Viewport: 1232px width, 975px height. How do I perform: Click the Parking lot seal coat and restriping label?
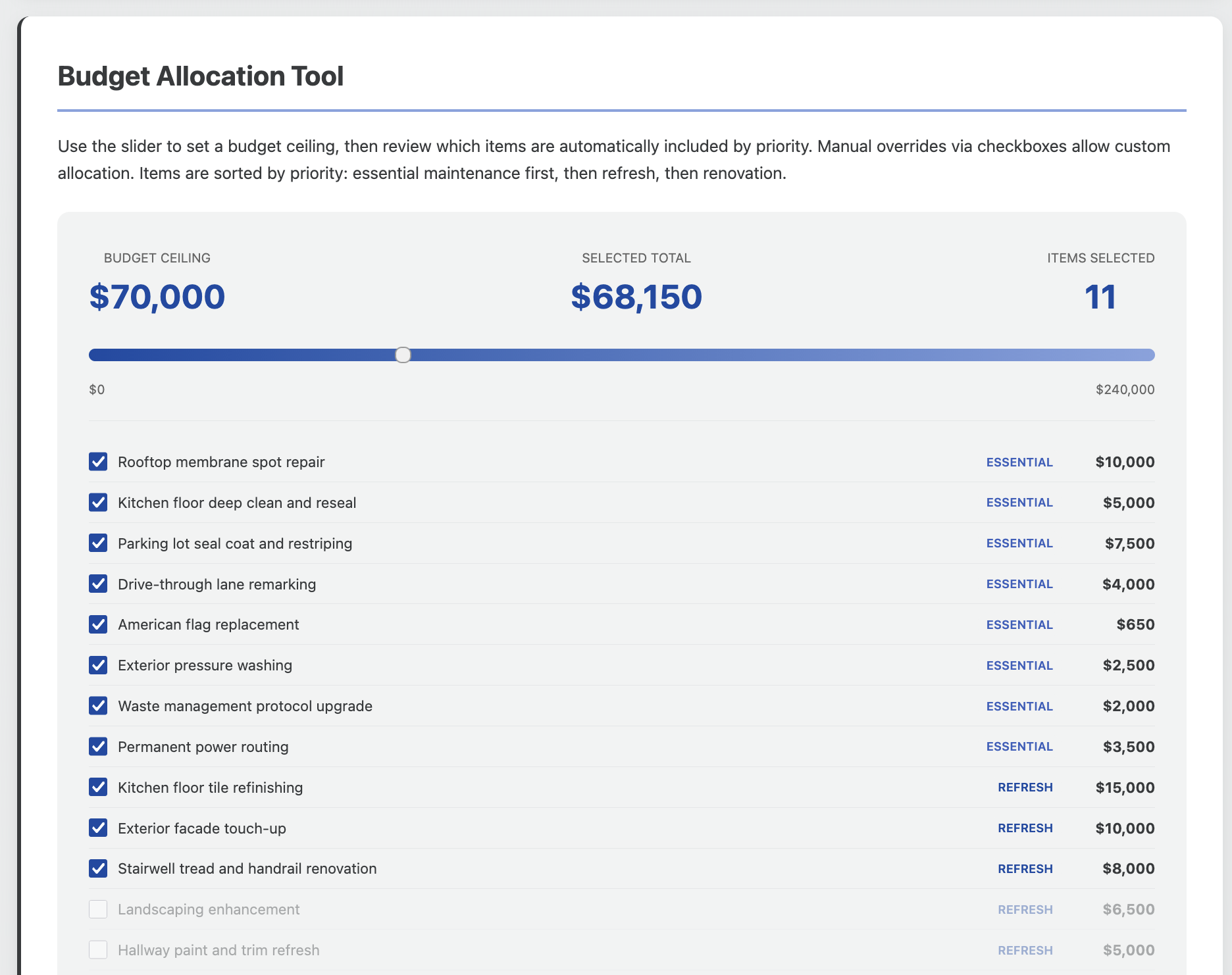(x=235, y=543)
